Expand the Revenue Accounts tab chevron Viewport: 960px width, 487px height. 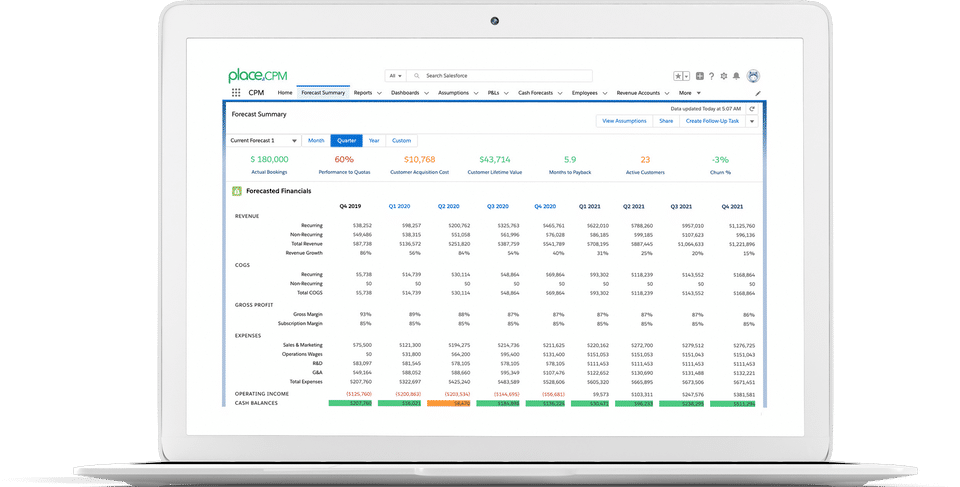tap(667, 93)
